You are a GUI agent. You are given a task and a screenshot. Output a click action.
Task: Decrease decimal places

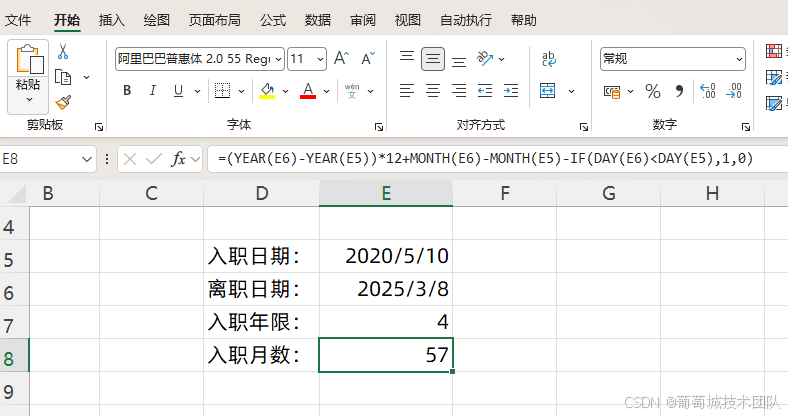(x=734, y=91)
